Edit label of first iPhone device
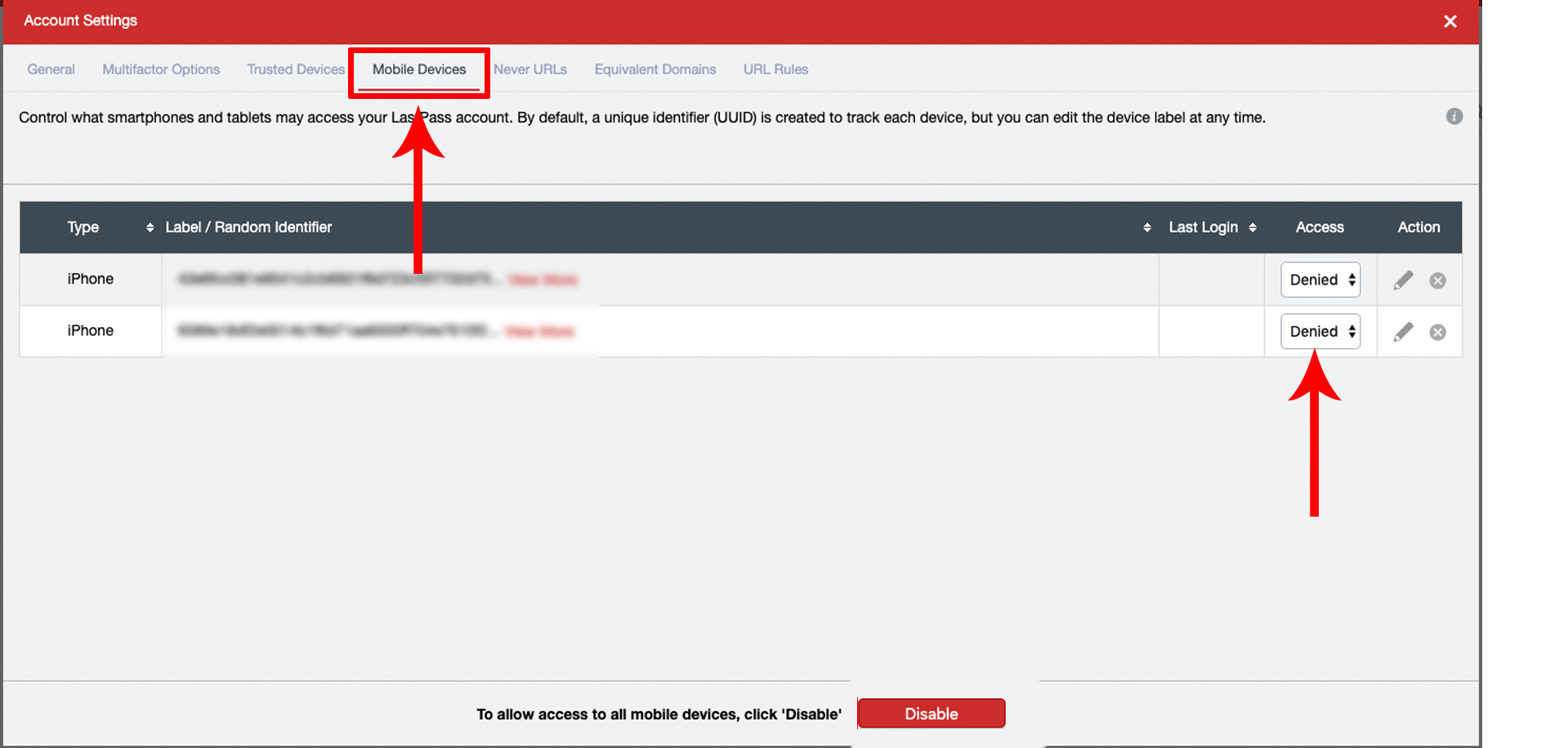 coord(1403,280)
